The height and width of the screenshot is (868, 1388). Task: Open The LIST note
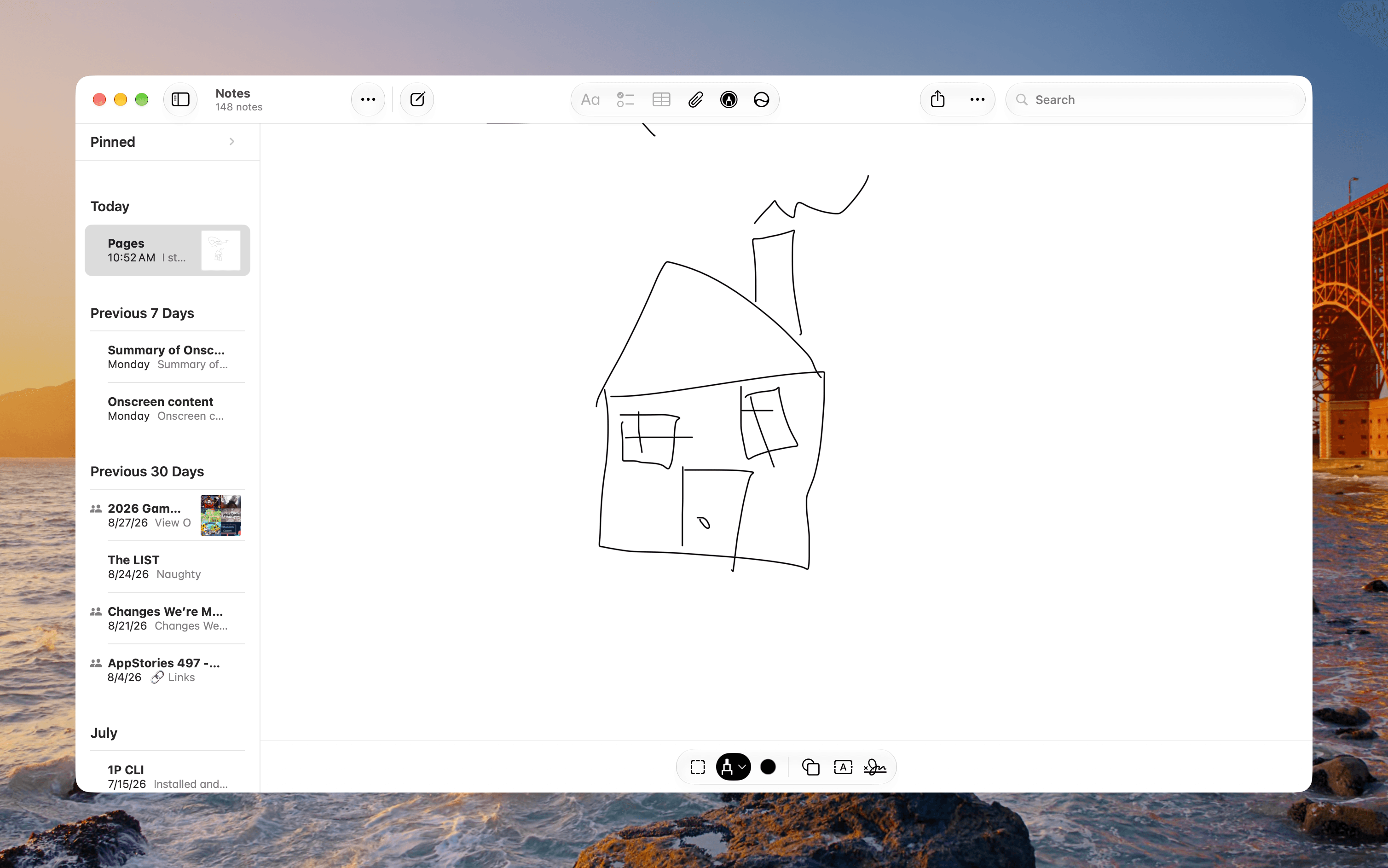[x=167, y=567]
